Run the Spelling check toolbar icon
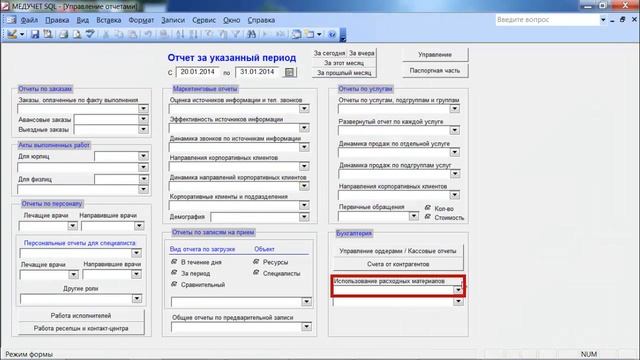 click(90, 34)
